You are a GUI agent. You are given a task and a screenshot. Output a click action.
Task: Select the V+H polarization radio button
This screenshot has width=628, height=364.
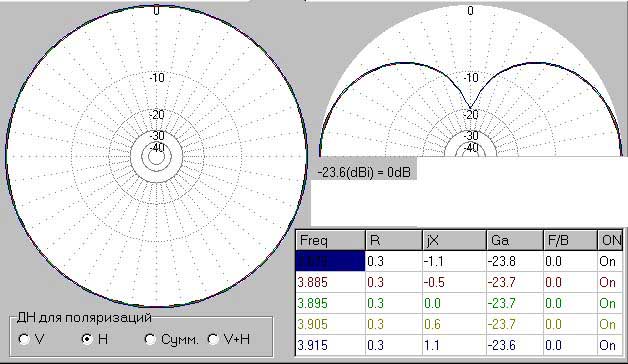pyautogui.click(x=213, y=339)
